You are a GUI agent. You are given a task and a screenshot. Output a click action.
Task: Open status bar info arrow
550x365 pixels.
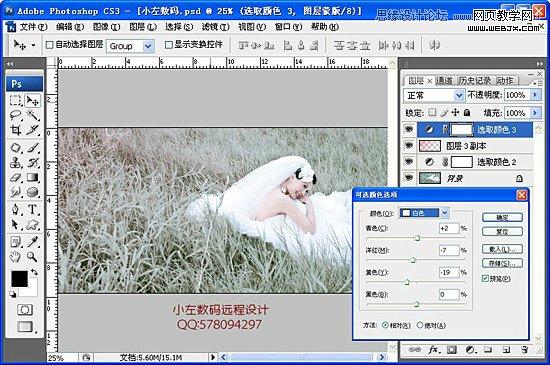pos(212,358)
